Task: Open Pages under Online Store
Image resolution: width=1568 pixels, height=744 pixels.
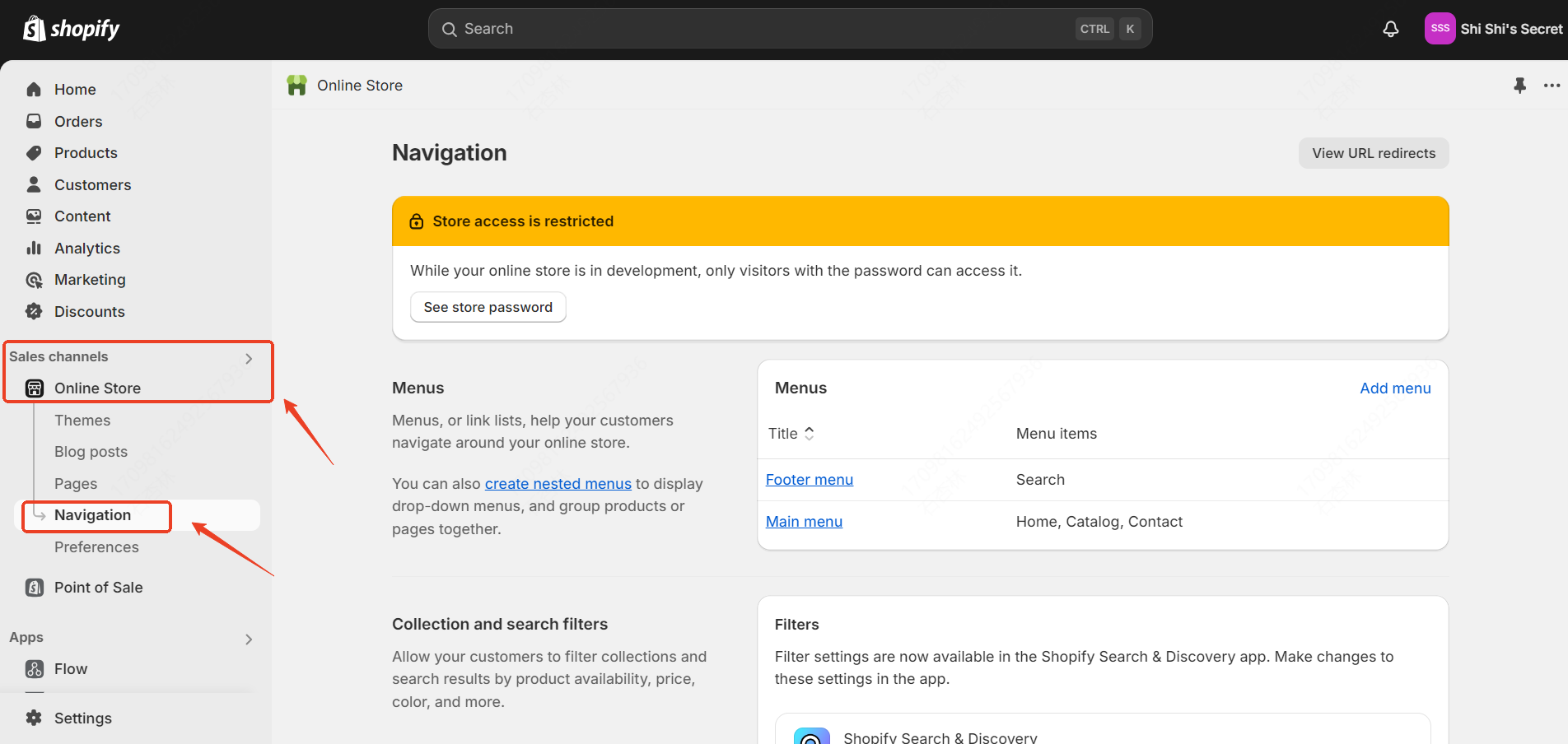Action: (76, 484)
